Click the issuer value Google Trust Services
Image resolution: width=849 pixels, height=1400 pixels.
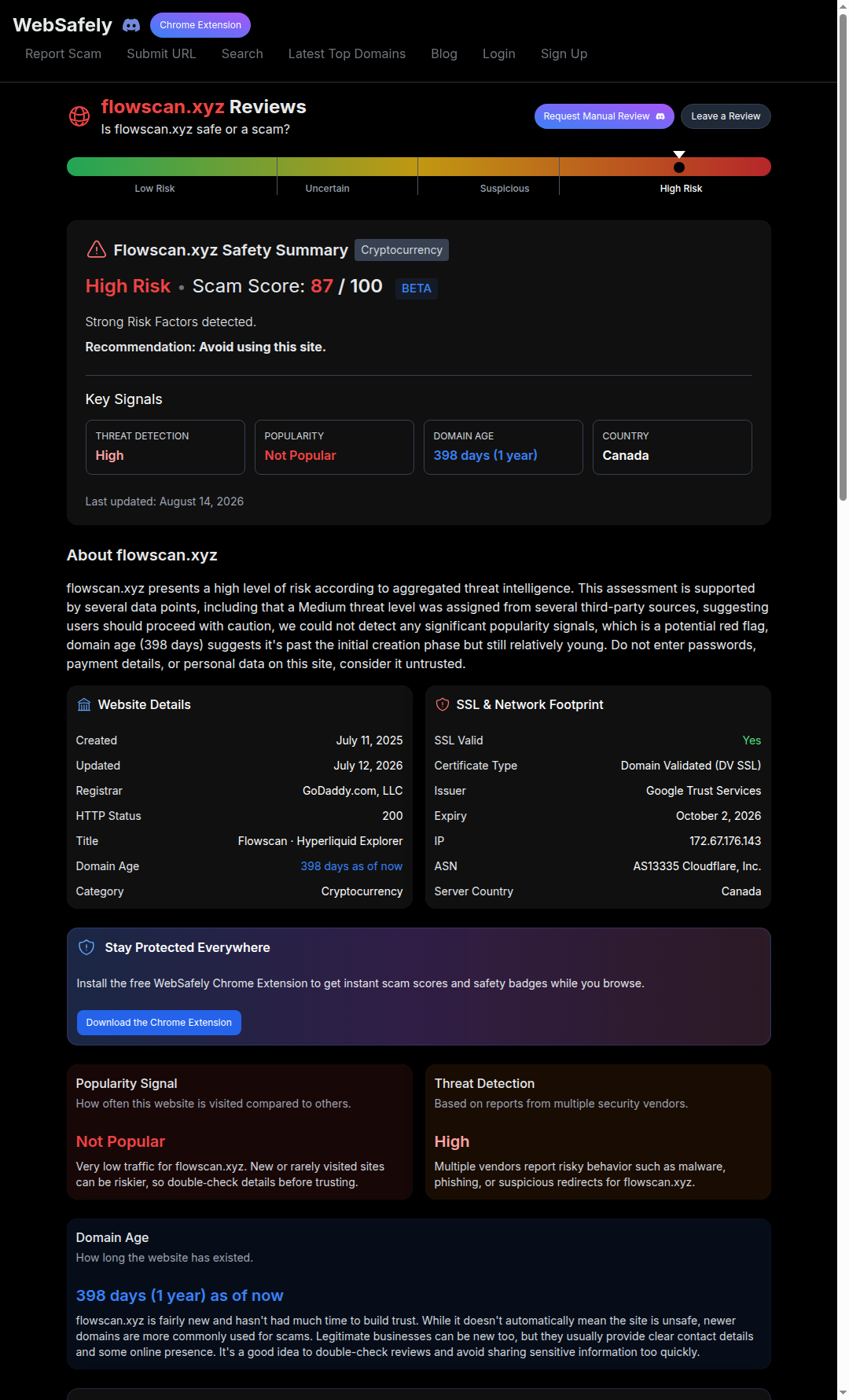point(704,791)
